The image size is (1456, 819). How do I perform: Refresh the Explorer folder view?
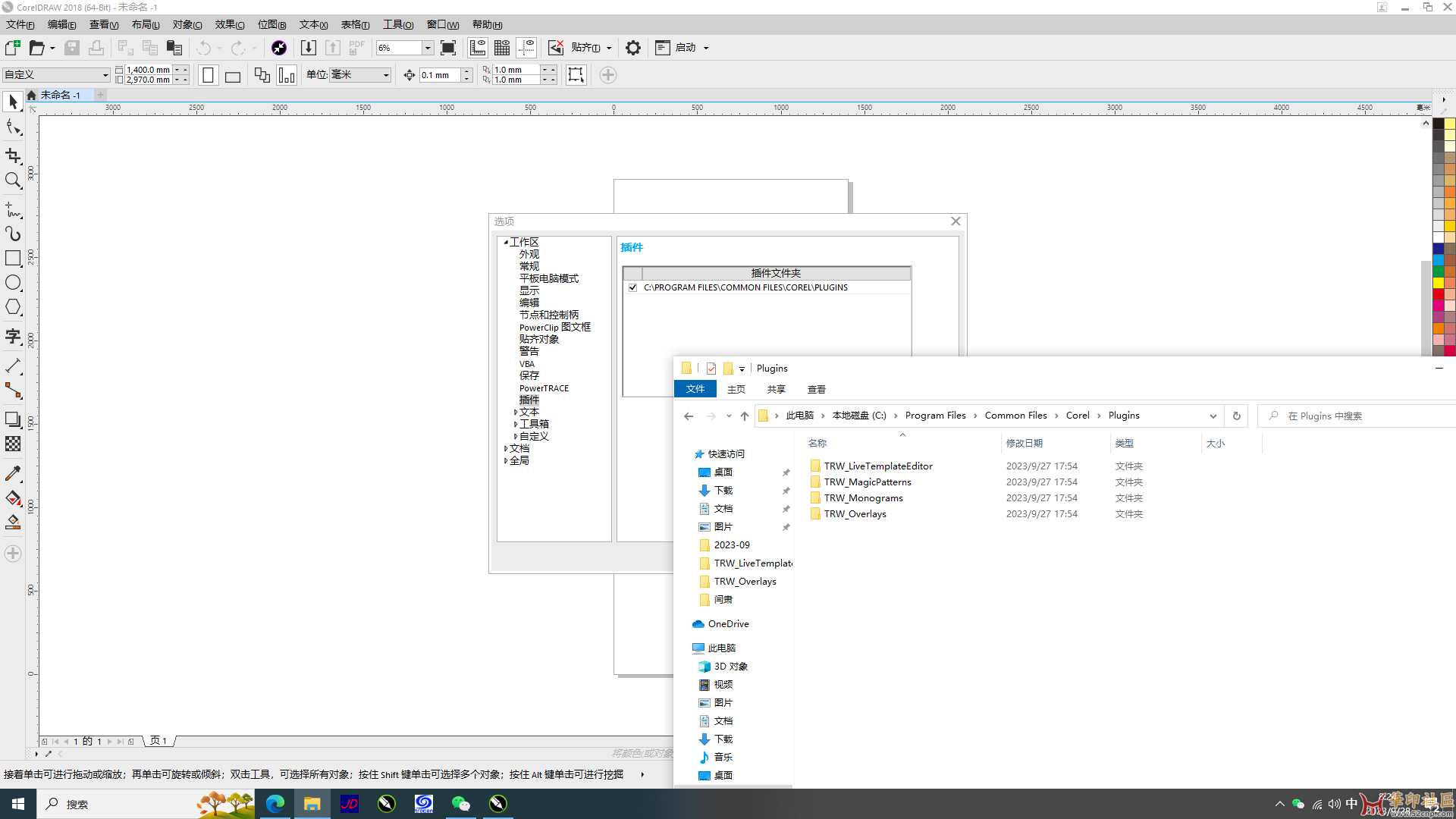(x=1237, y=416)
